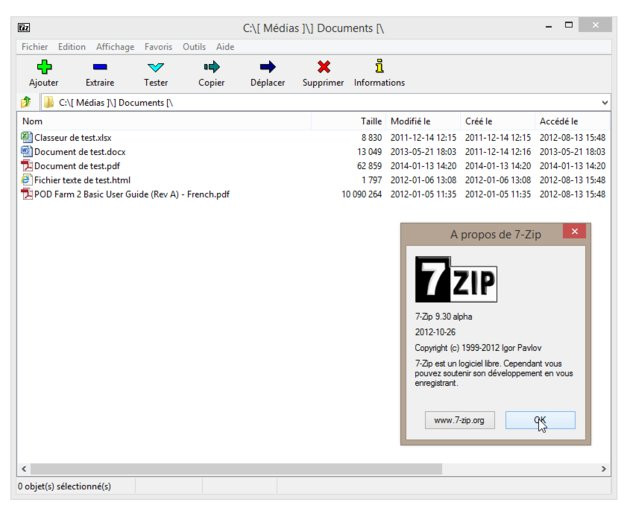Select the file Document de test.docx
The width and height of the screenshot is (630, 514).
80,152
